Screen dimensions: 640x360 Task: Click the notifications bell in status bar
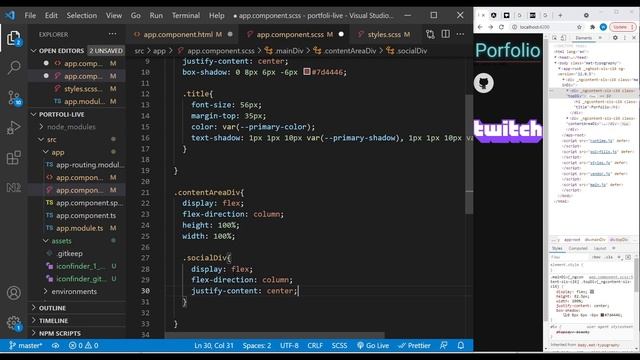461,345
